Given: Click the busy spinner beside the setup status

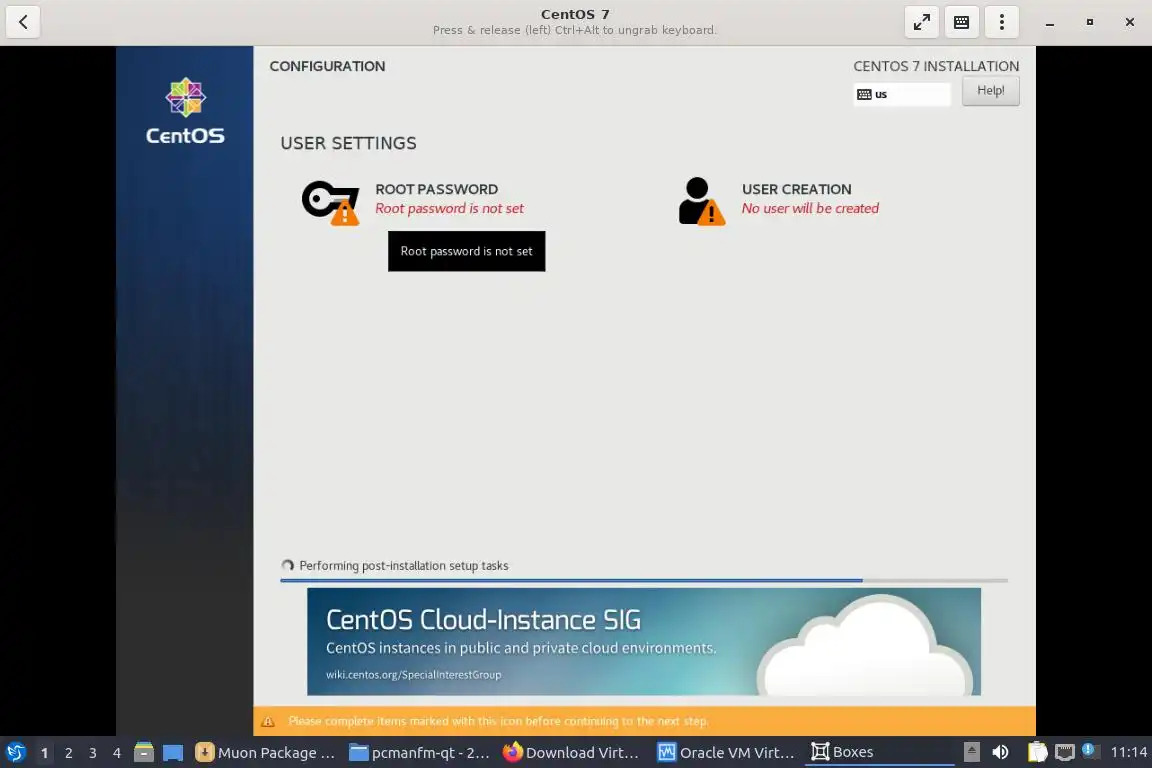Looking at the screenshot, I should pos(287,565).
